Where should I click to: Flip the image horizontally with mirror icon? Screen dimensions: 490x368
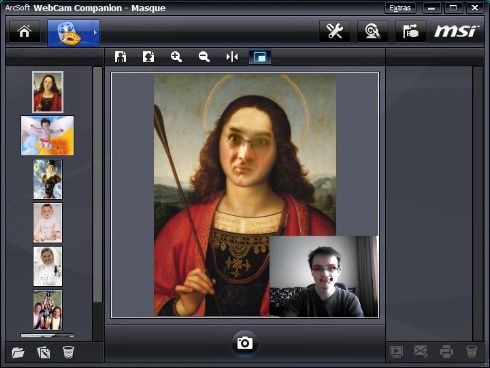232,57
